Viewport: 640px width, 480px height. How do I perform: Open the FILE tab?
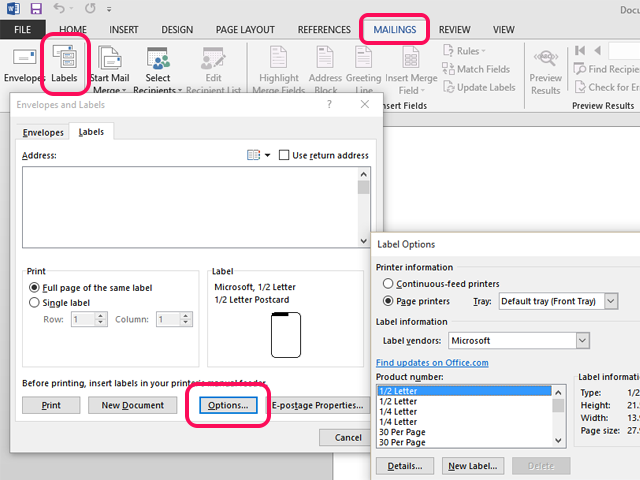click(22, 30)
